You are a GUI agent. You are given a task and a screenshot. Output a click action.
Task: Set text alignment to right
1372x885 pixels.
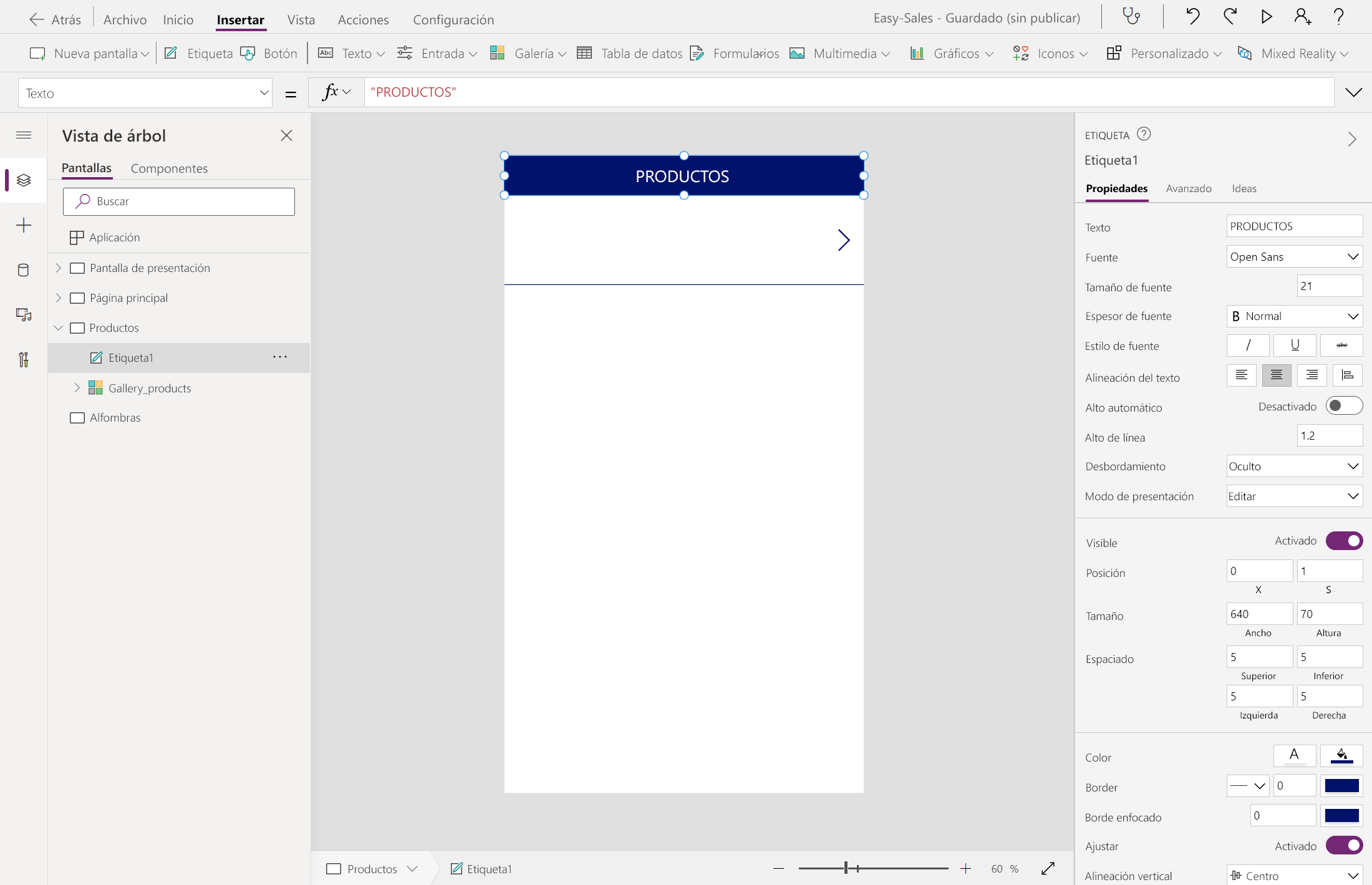coord(1312,375)
